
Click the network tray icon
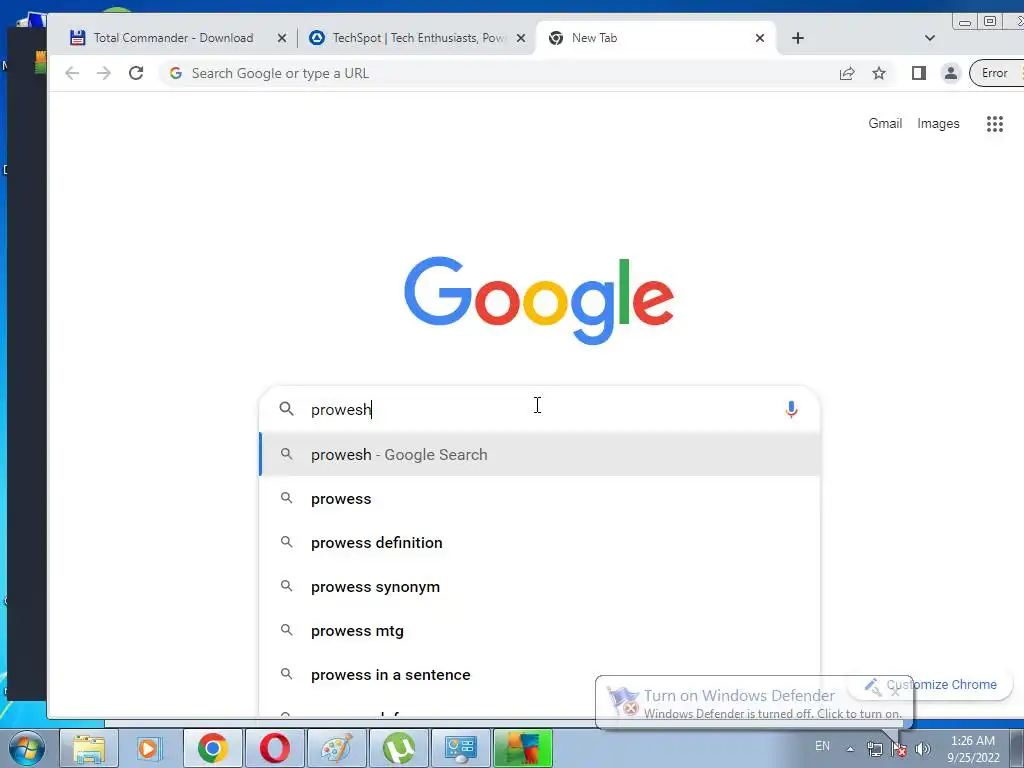click(874, 748)
